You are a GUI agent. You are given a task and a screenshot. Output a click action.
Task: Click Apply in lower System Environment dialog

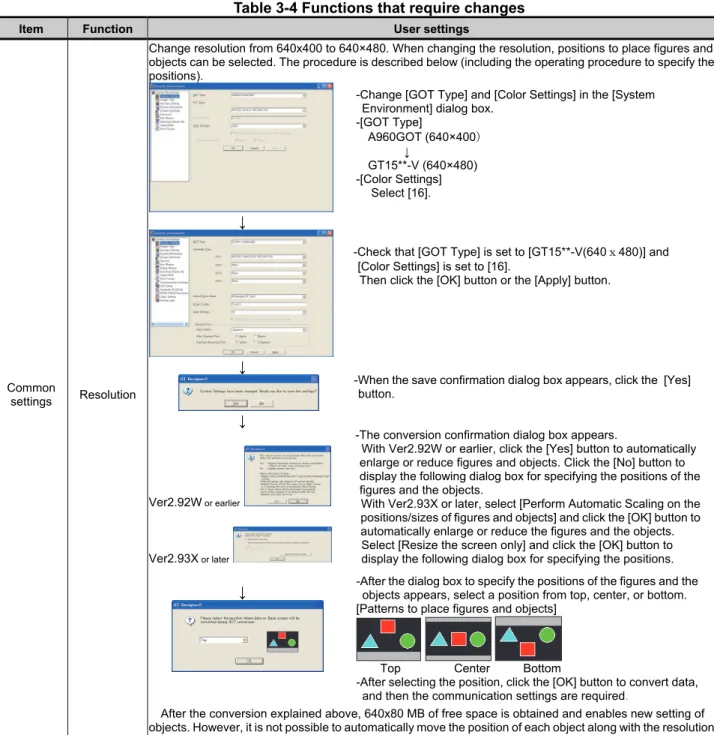coord(276,352)
